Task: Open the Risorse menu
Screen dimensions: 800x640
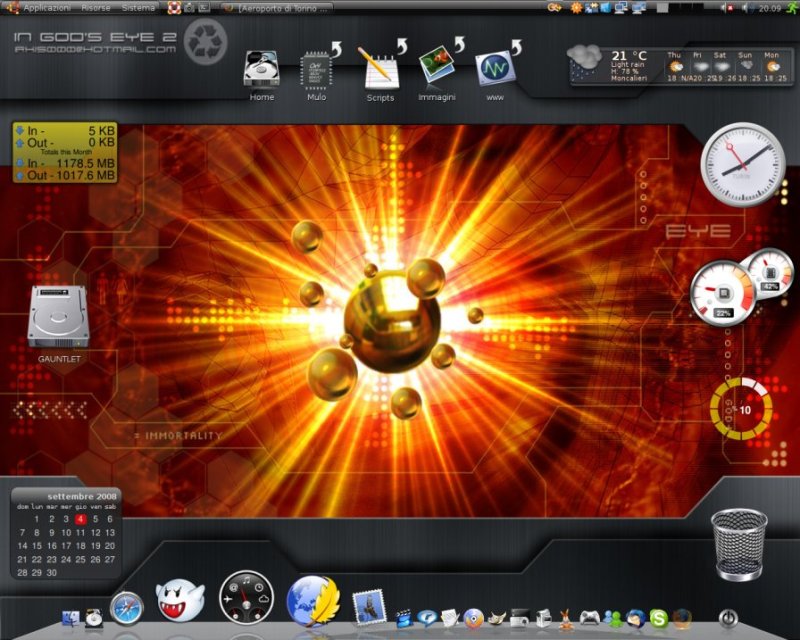Action: (96, 7)
